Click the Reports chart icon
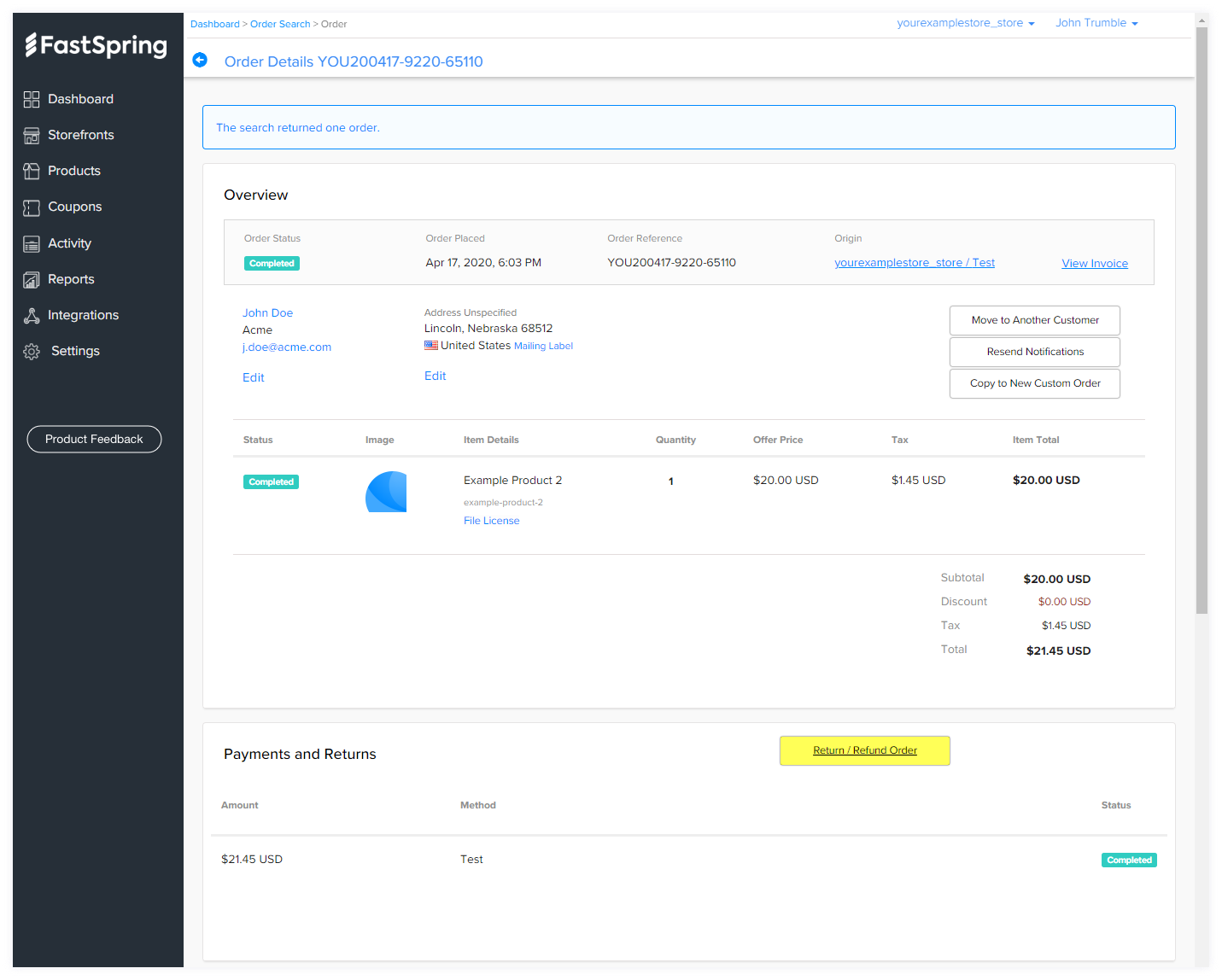Screen dimensions: 1222x980 point(32,280)
